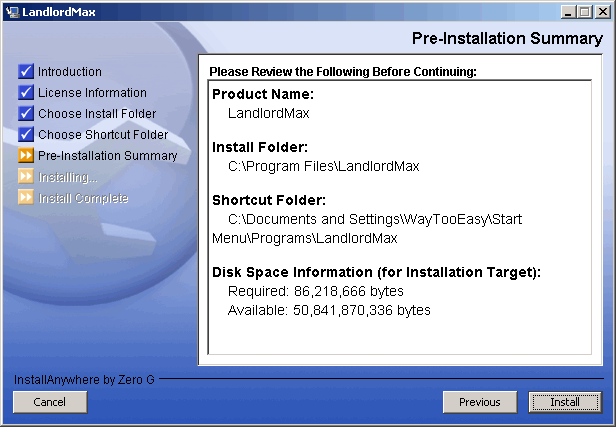
Task: Select the License Information step label
Action: [92, 93]
